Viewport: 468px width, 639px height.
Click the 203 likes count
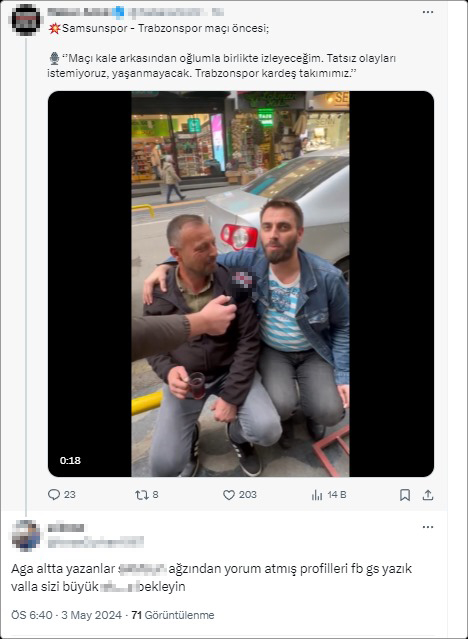pyautogui.click(x=248, y=495)
